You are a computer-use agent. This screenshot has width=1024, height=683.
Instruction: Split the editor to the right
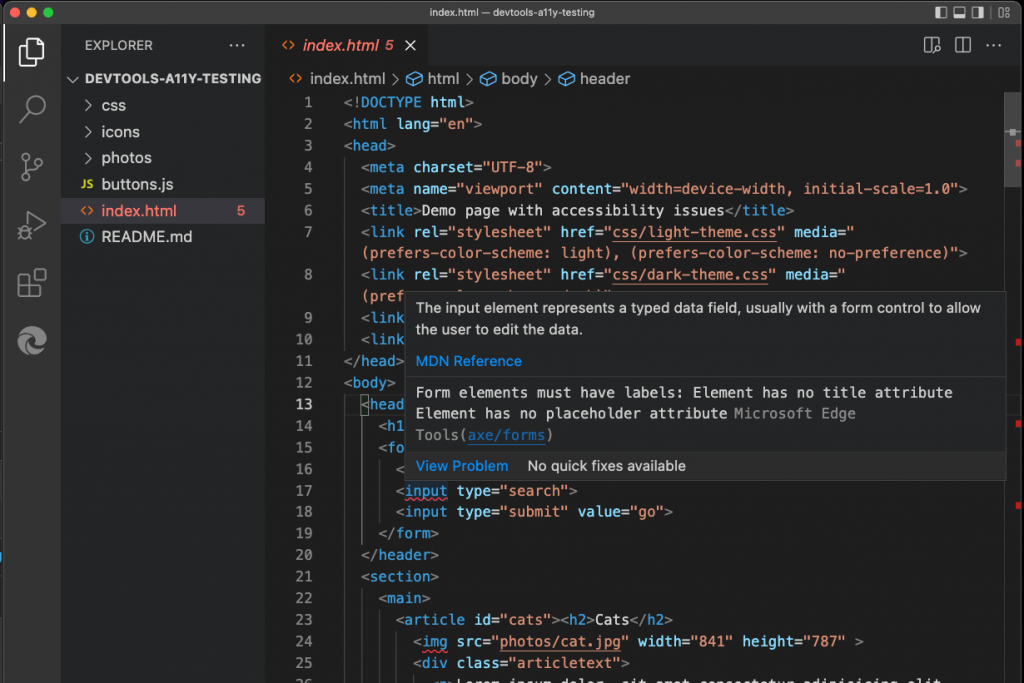click(963, 45)
